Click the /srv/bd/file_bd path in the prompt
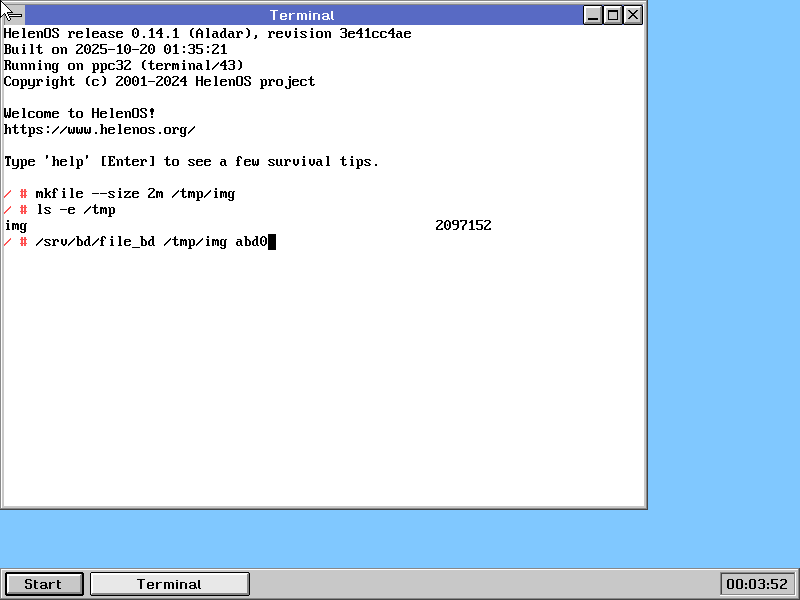 (95, 242)
